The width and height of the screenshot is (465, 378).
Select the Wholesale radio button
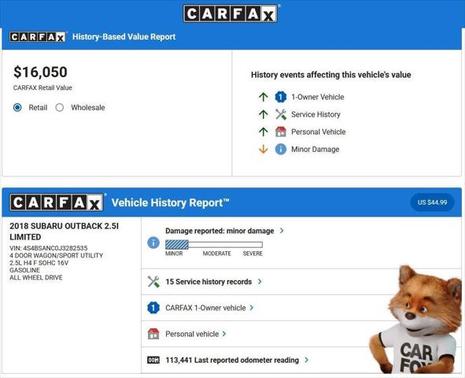[60, 107]
